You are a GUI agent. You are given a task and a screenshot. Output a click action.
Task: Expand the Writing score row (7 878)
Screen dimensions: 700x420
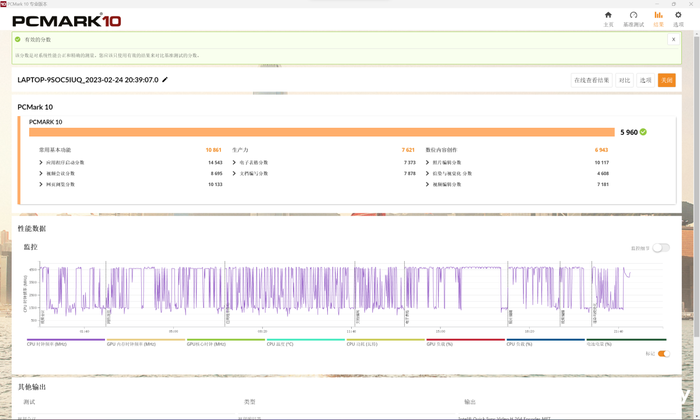click(x=234, y=173)
